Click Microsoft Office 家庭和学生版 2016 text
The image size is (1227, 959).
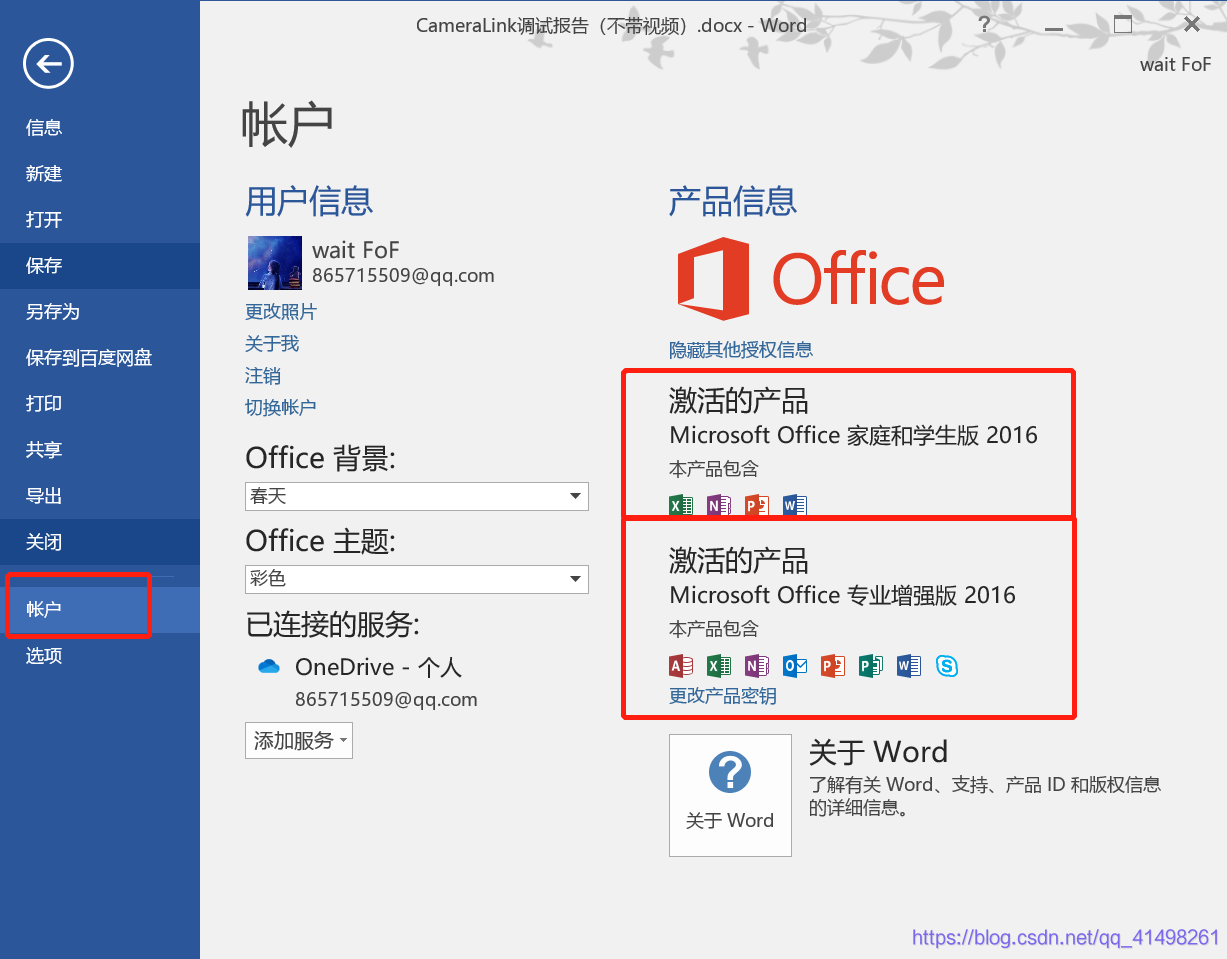pyautogui.click(x=854, y=435)
